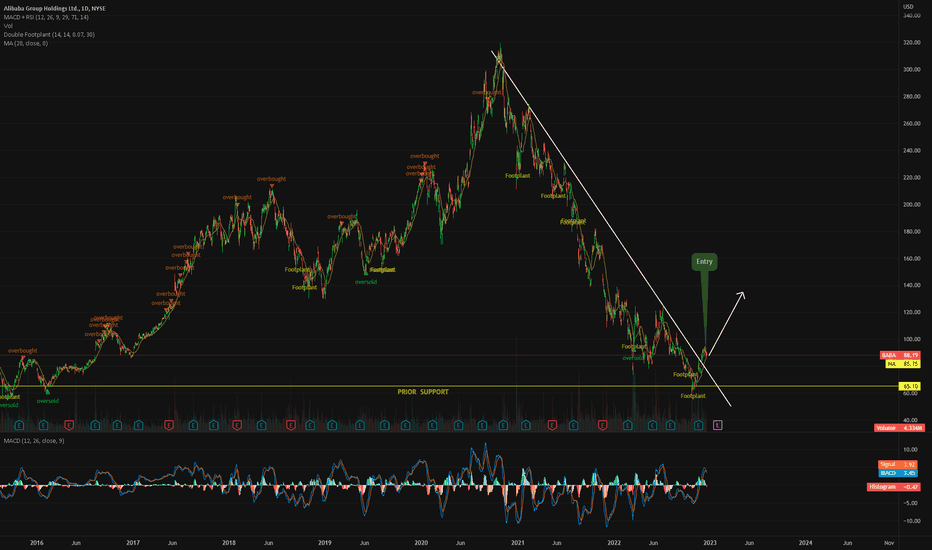The height and width of the screenshot is (550, 932).
Task: Select the white upward projection arrow
Action: [726, 323]
